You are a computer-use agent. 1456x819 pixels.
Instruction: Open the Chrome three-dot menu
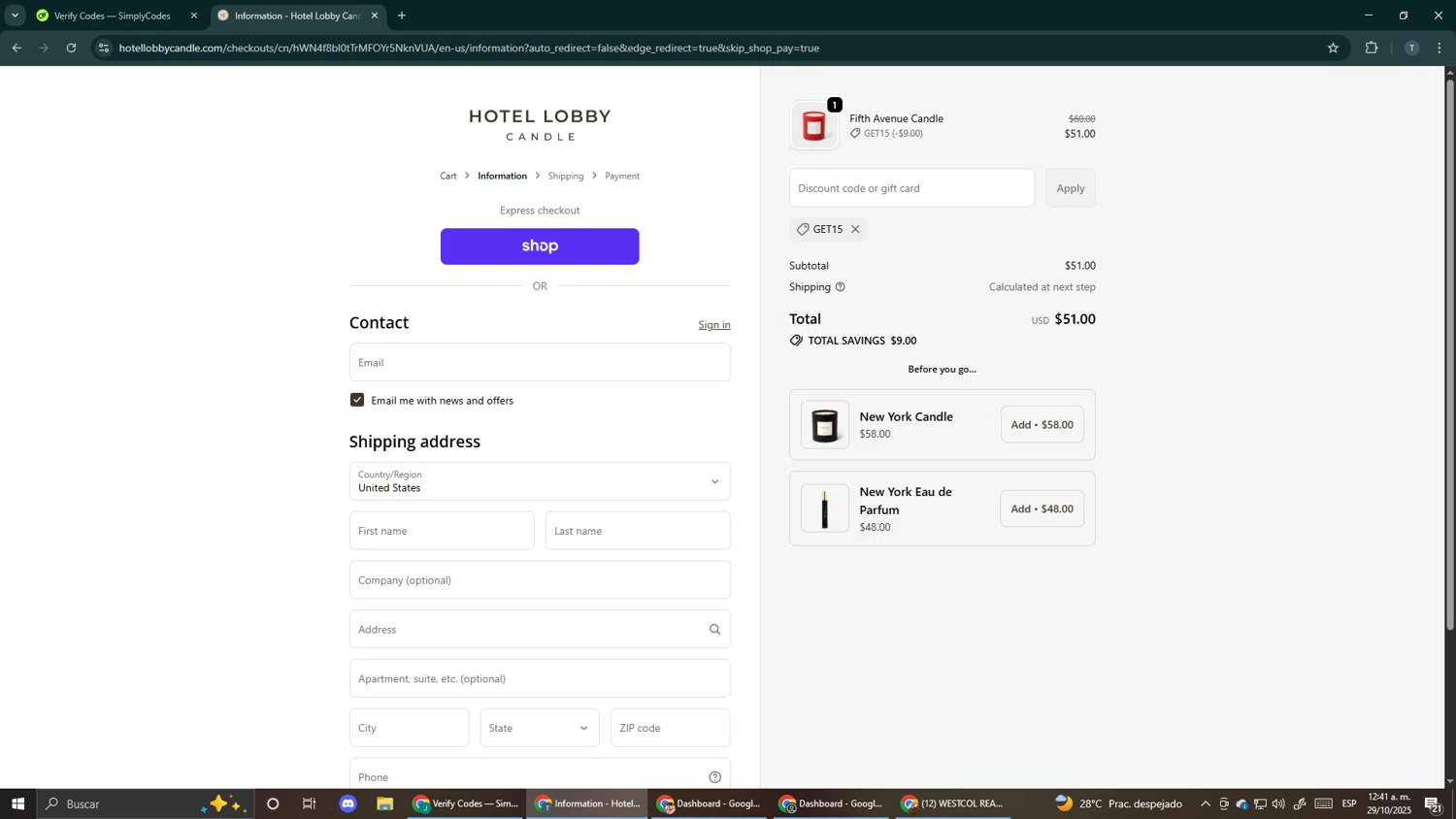(x=1439, y=48)
